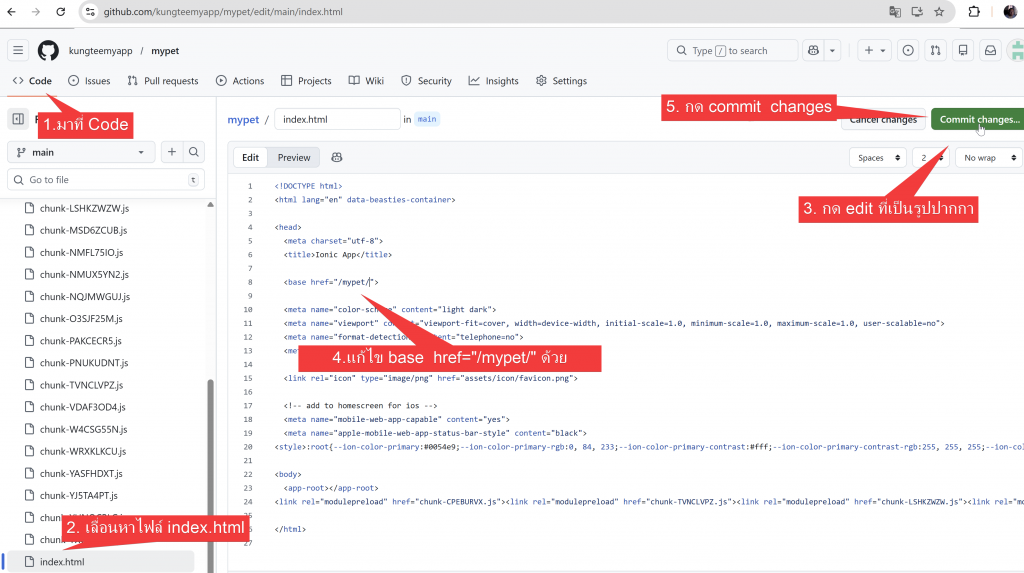Switch the editor to Edit mode
The height and width of the screenshot is (573, 1024).
(250, 157)
